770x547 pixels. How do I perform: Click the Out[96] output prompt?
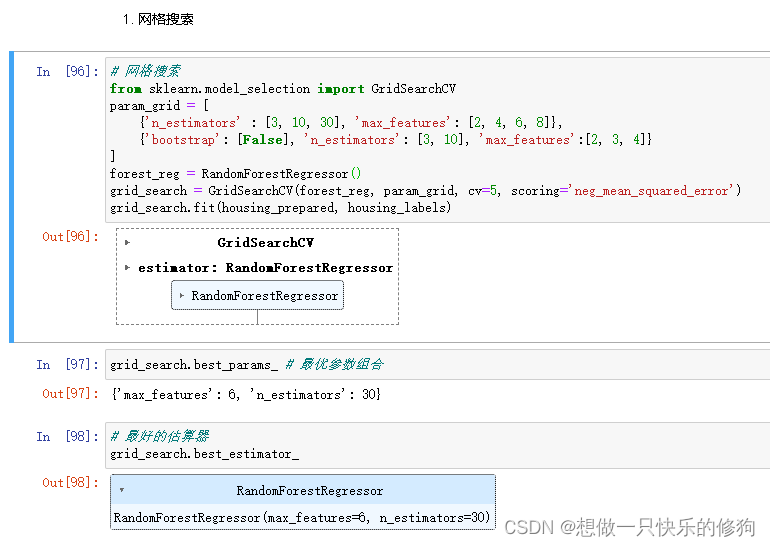70,237
